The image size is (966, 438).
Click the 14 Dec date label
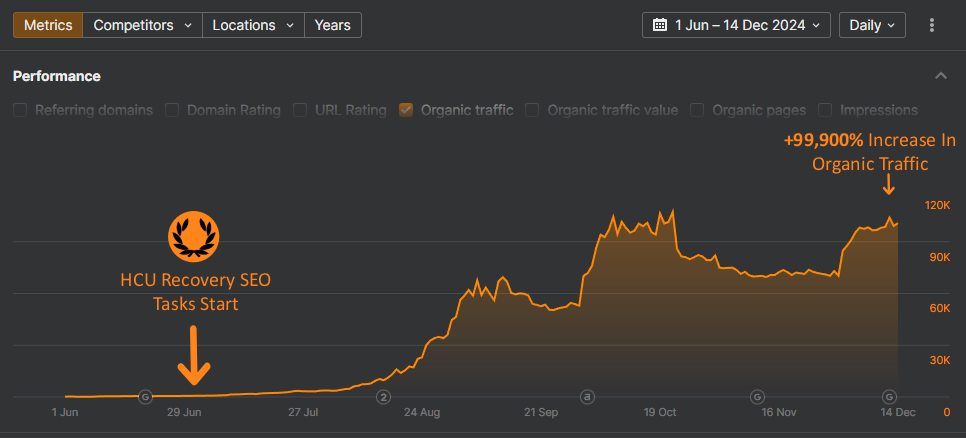click(898, 412)
